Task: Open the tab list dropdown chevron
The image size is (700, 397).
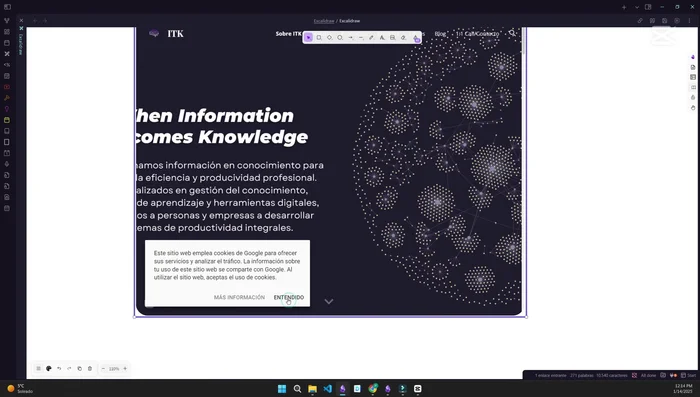Action: click(x=637, y=7)
